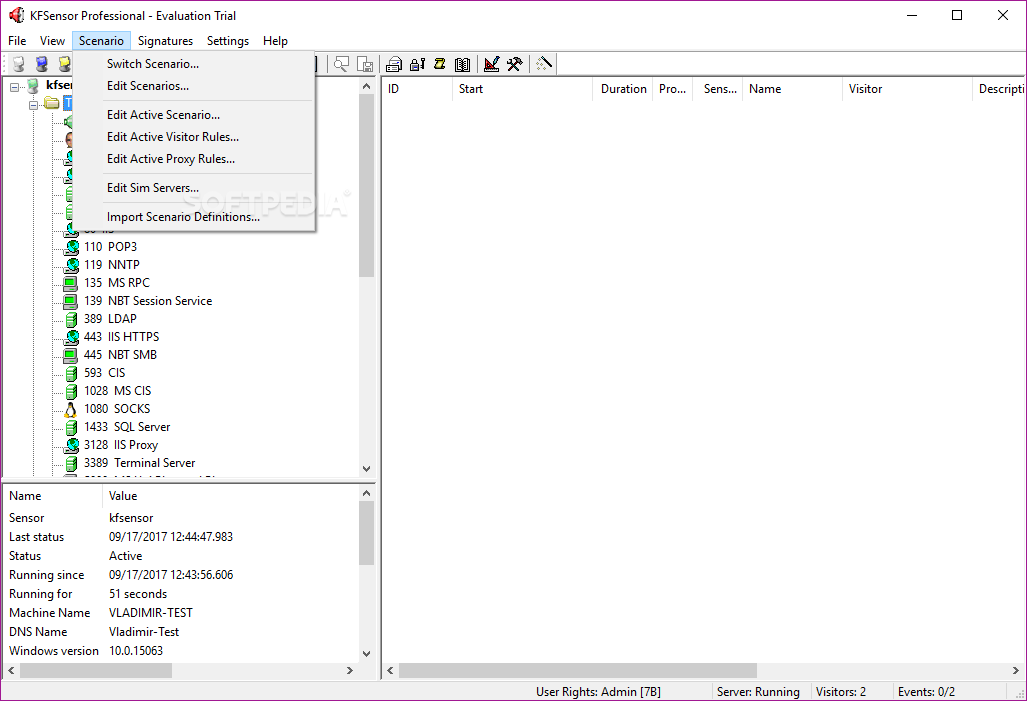Click the database icon beside 1028 MS CIS
Screen dimensions: 1027x701
(71, 391)
